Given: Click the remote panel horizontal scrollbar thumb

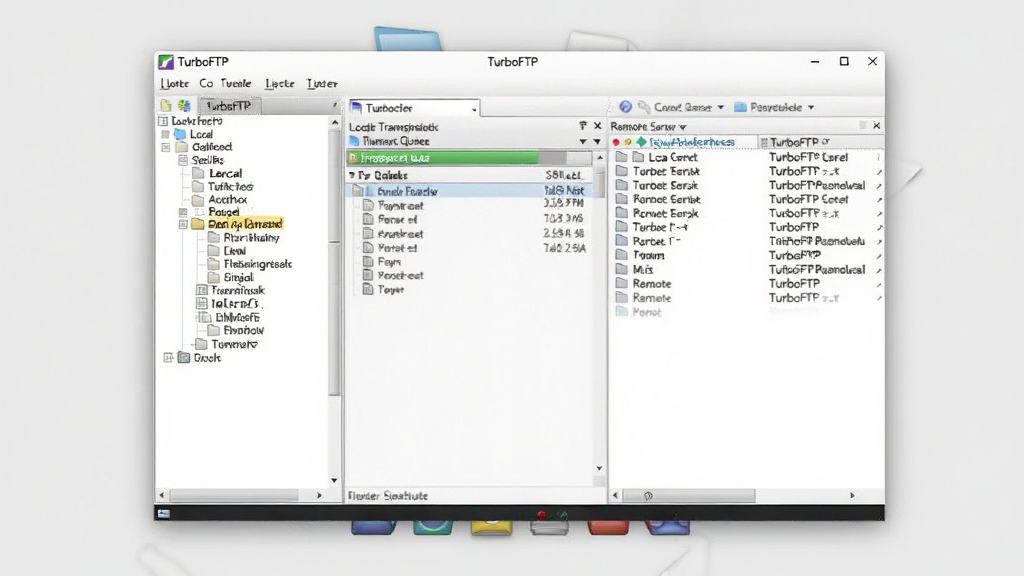Looking at the screenshot, I should (x=688, y=496).
